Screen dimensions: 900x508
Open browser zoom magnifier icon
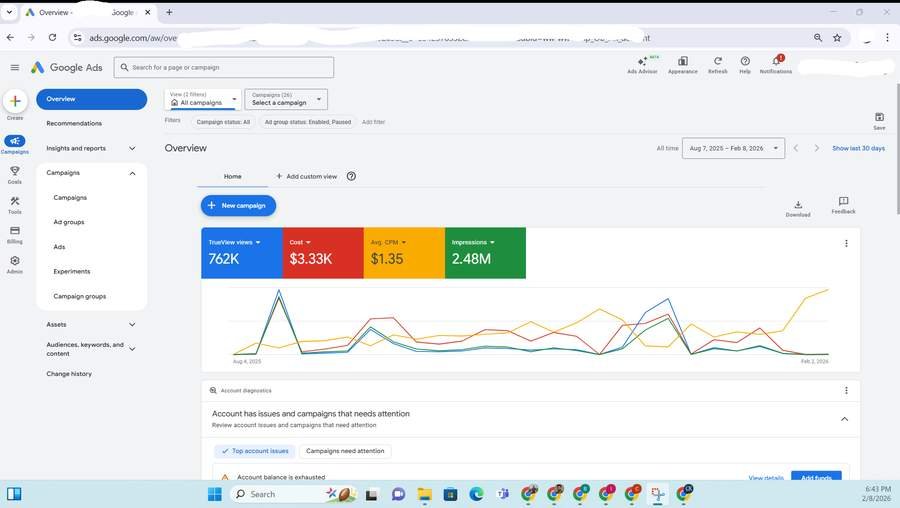click(x=818, y=38)
